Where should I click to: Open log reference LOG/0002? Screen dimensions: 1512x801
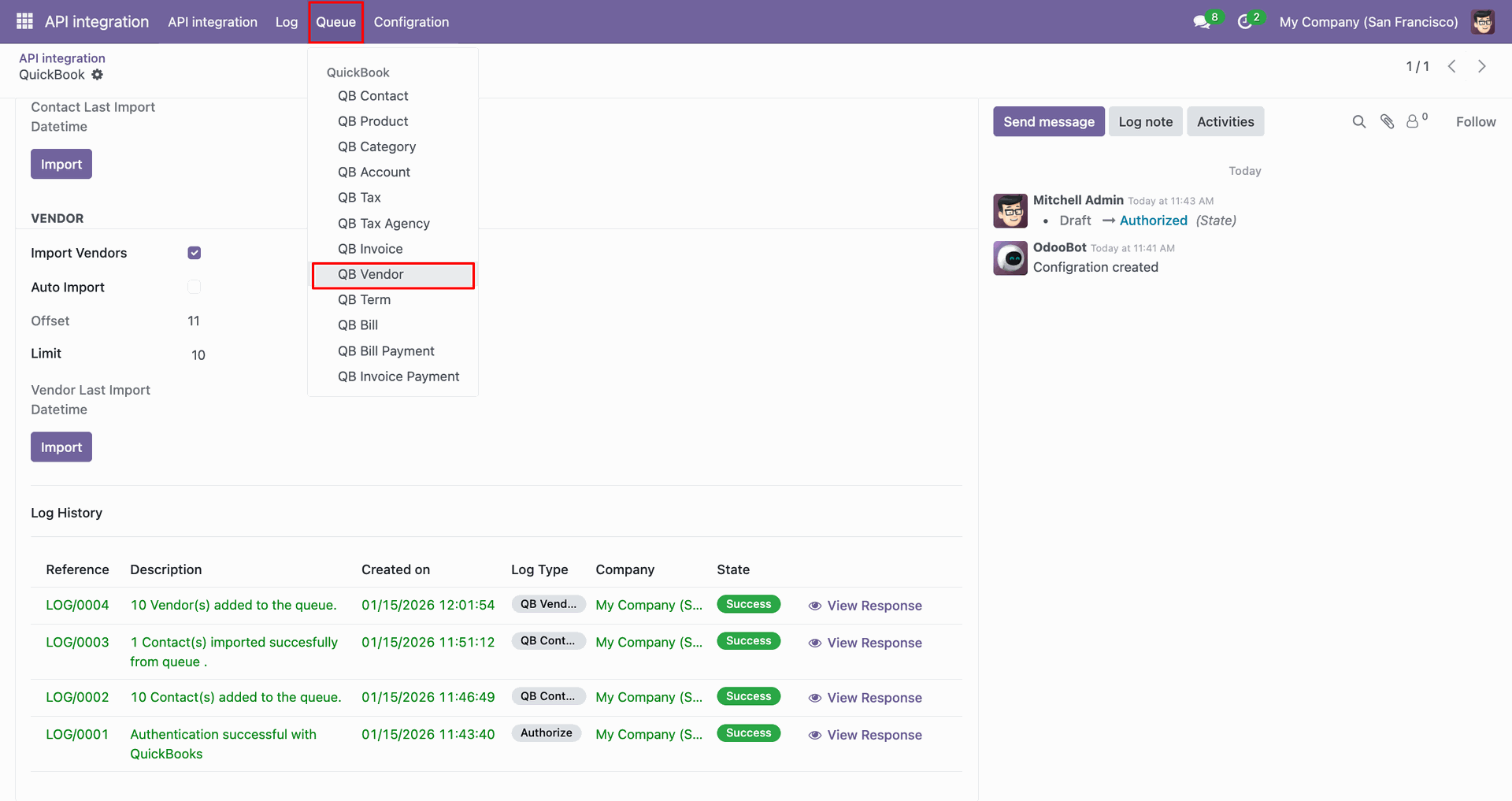click(77, 697)
